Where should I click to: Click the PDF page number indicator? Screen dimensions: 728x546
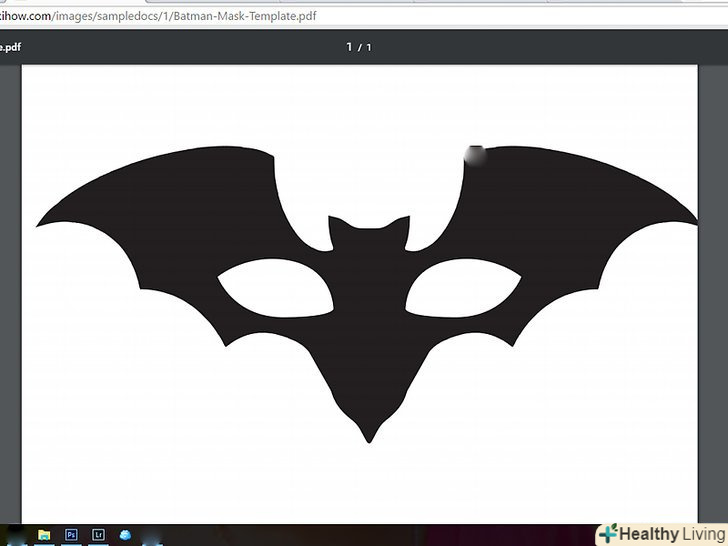tap(359, 47)
